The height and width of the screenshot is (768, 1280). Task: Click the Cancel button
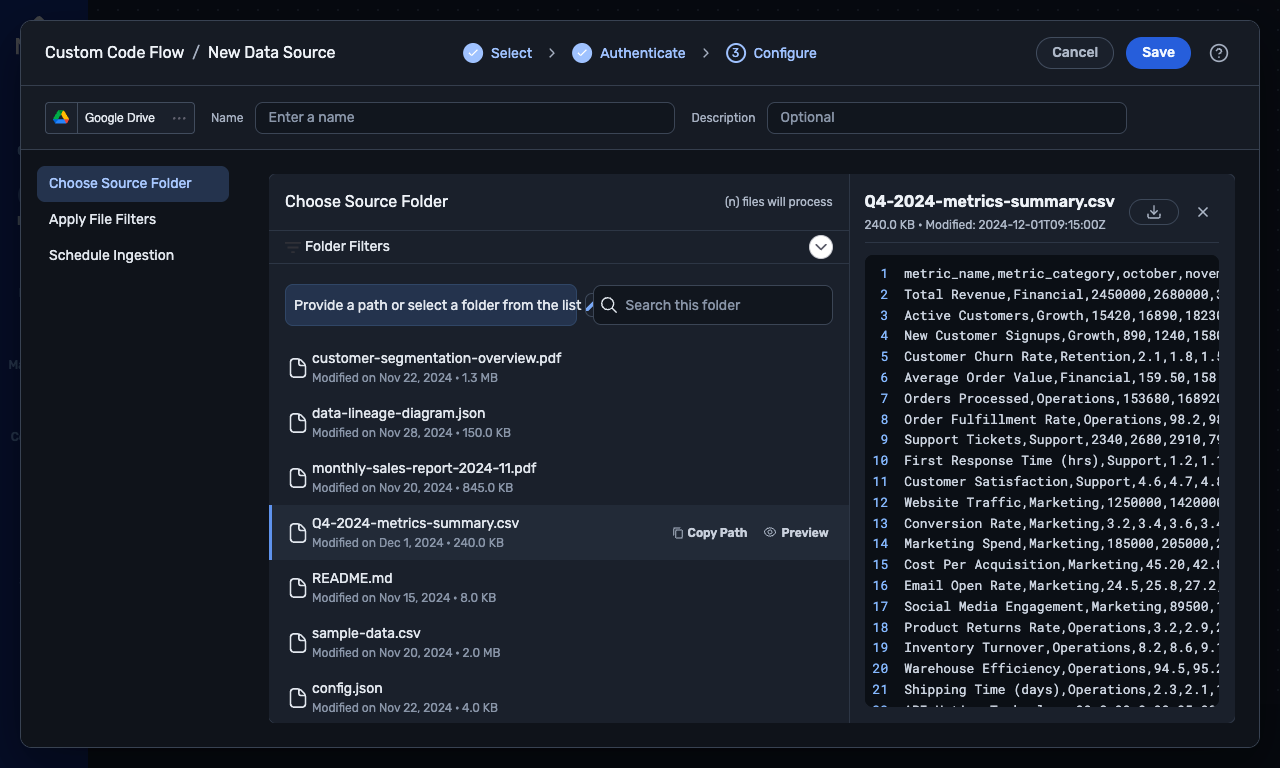pyautogui.click(x=1075, y=53)
